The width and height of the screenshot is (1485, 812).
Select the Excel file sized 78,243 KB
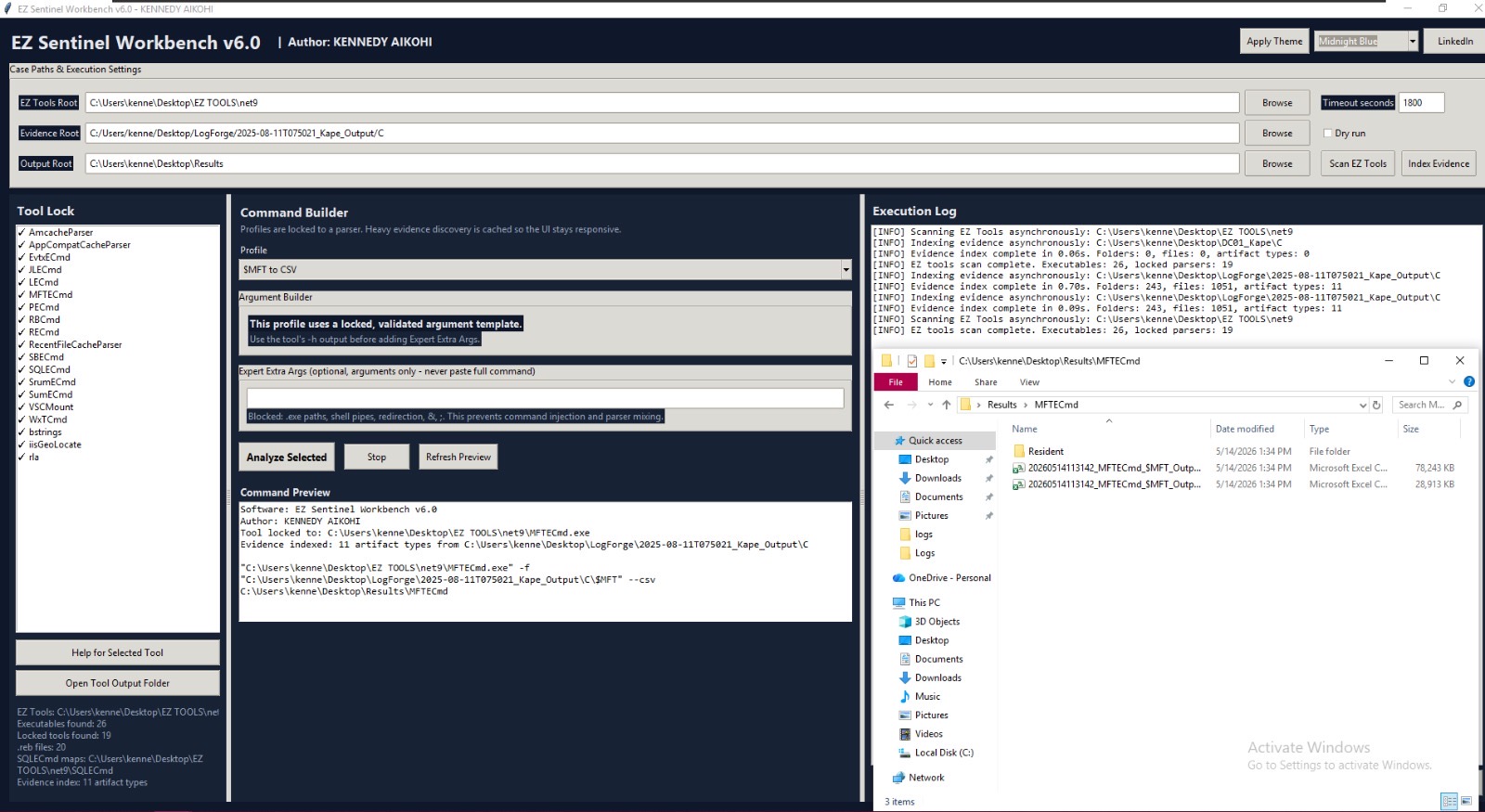[x=1234, y=468]
